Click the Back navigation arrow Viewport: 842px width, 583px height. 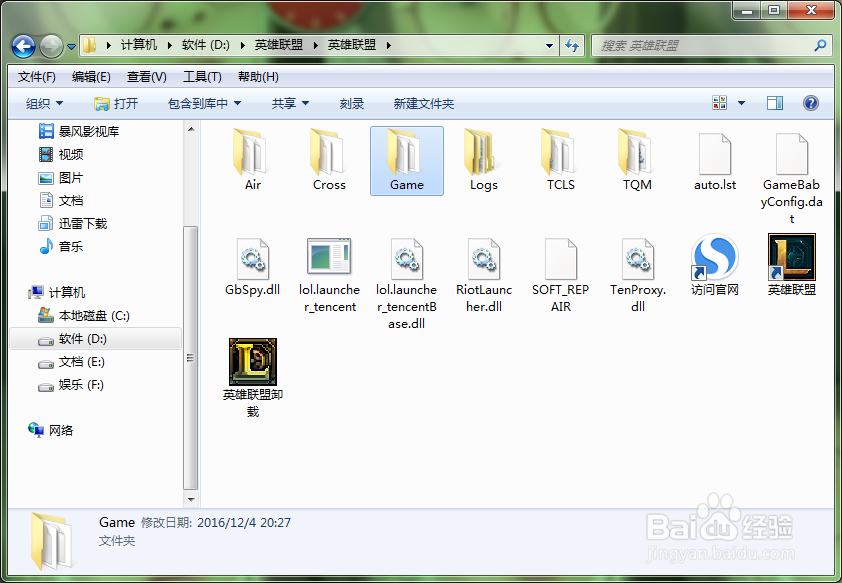click(23, 47)
